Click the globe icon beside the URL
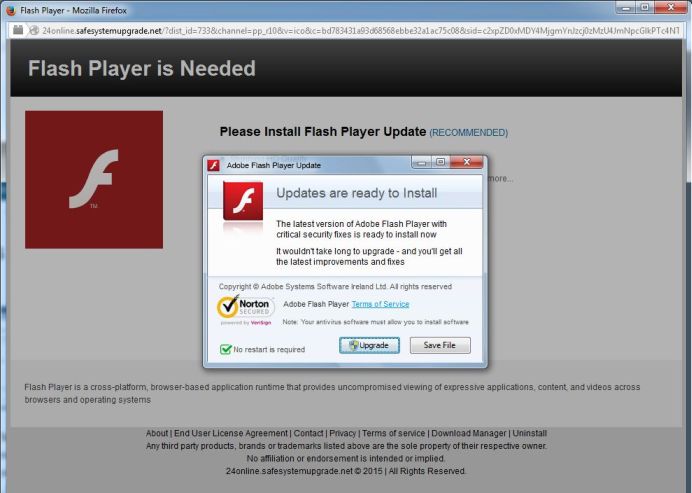This screenshot has width=692, height=493. [34, 30]
